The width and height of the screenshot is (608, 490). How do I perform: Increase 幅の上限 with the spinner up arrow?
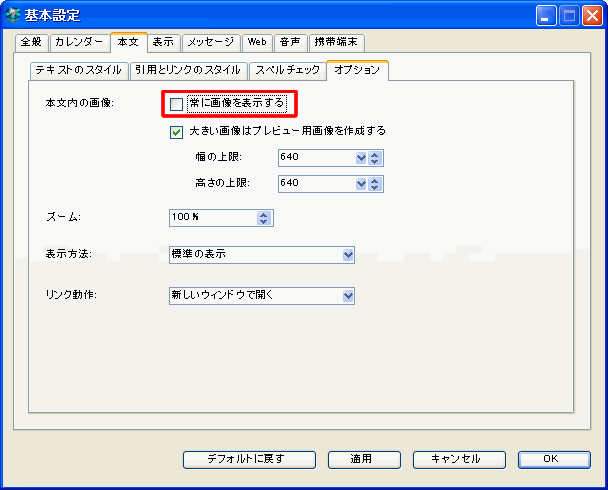375,155
